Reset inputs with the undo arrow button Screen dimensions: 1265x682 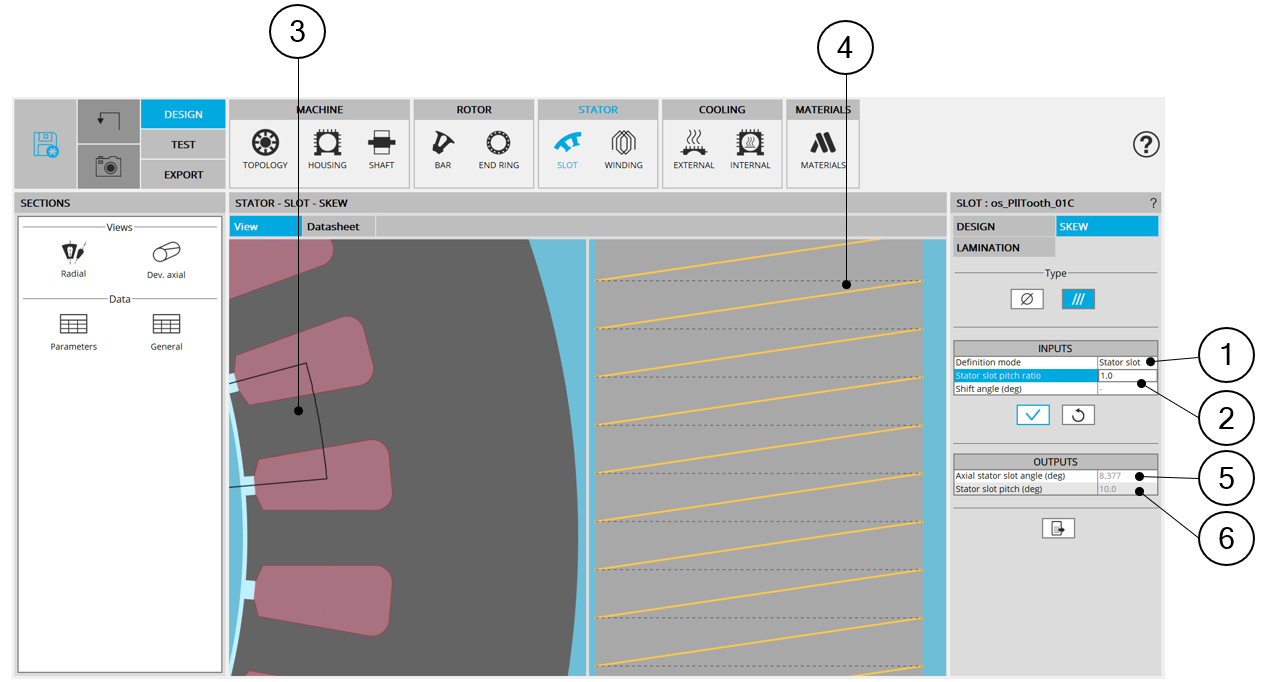tap(1077, 415)
